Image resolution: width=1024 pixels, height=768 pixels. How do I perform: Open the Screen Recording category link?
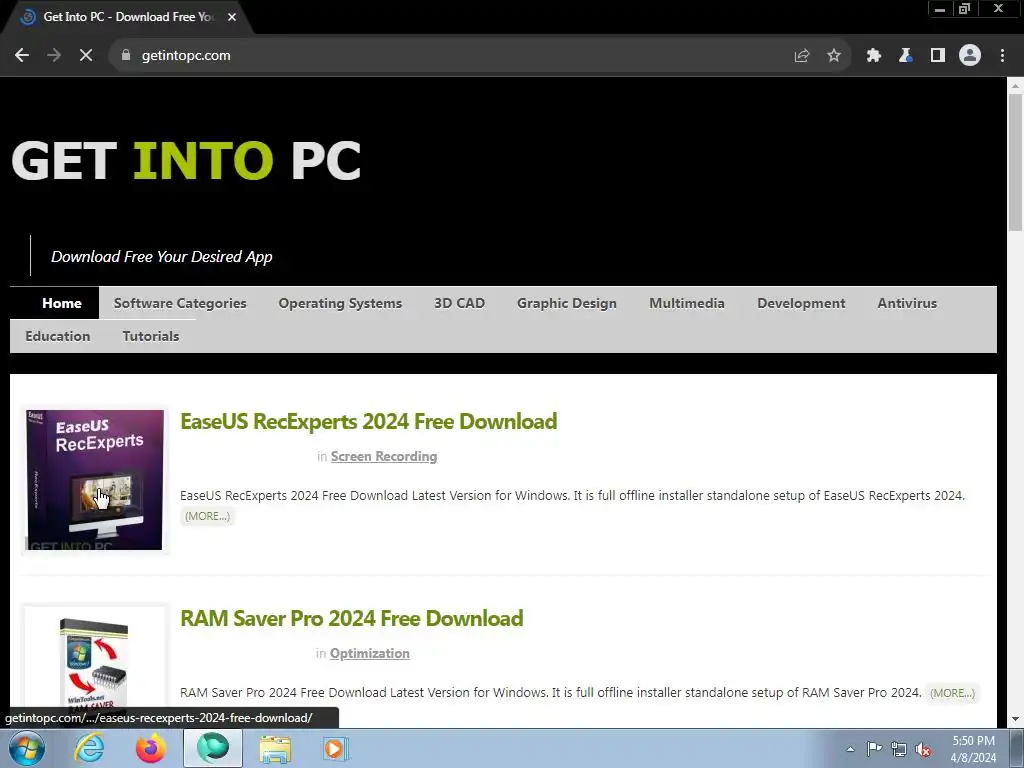click(384, 456)
